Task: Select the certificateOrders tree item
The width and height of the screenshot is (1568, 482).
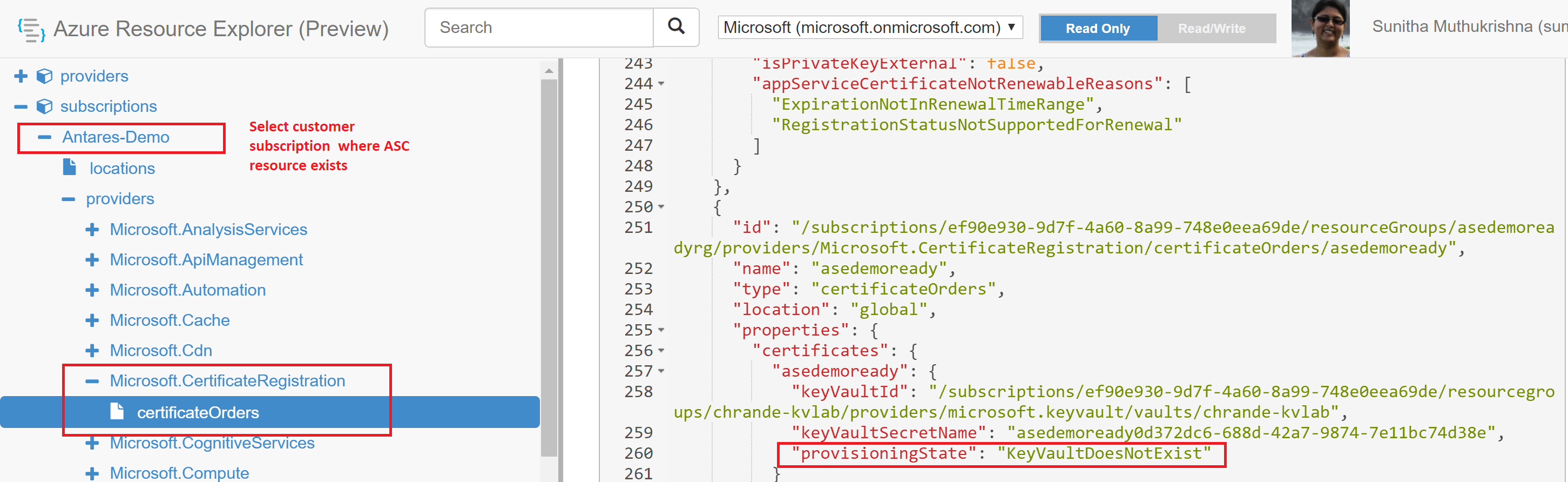Action: [198, 412]
